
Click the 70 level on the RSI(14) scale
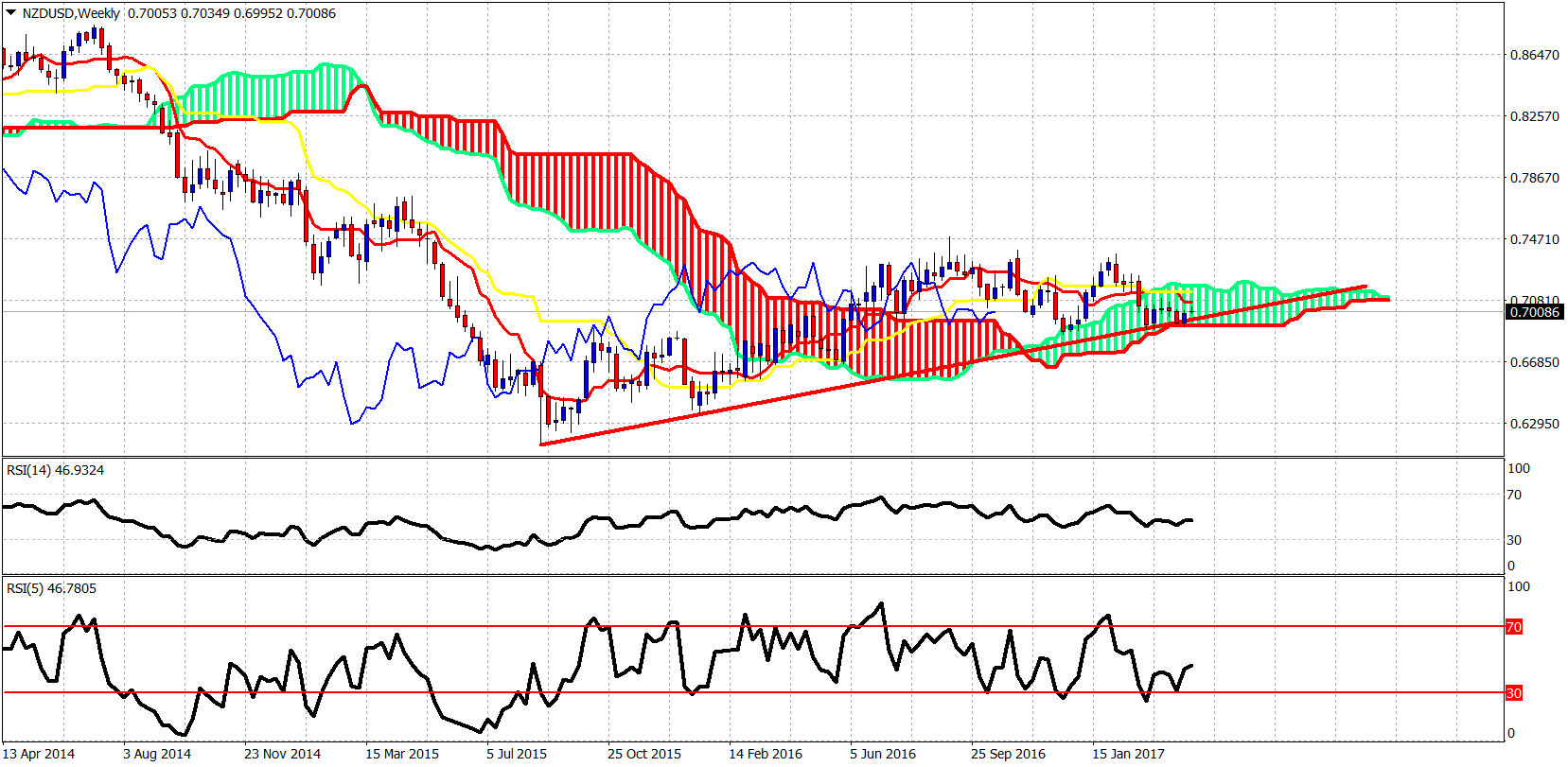pyautogui.click(x=1514, y=495)
